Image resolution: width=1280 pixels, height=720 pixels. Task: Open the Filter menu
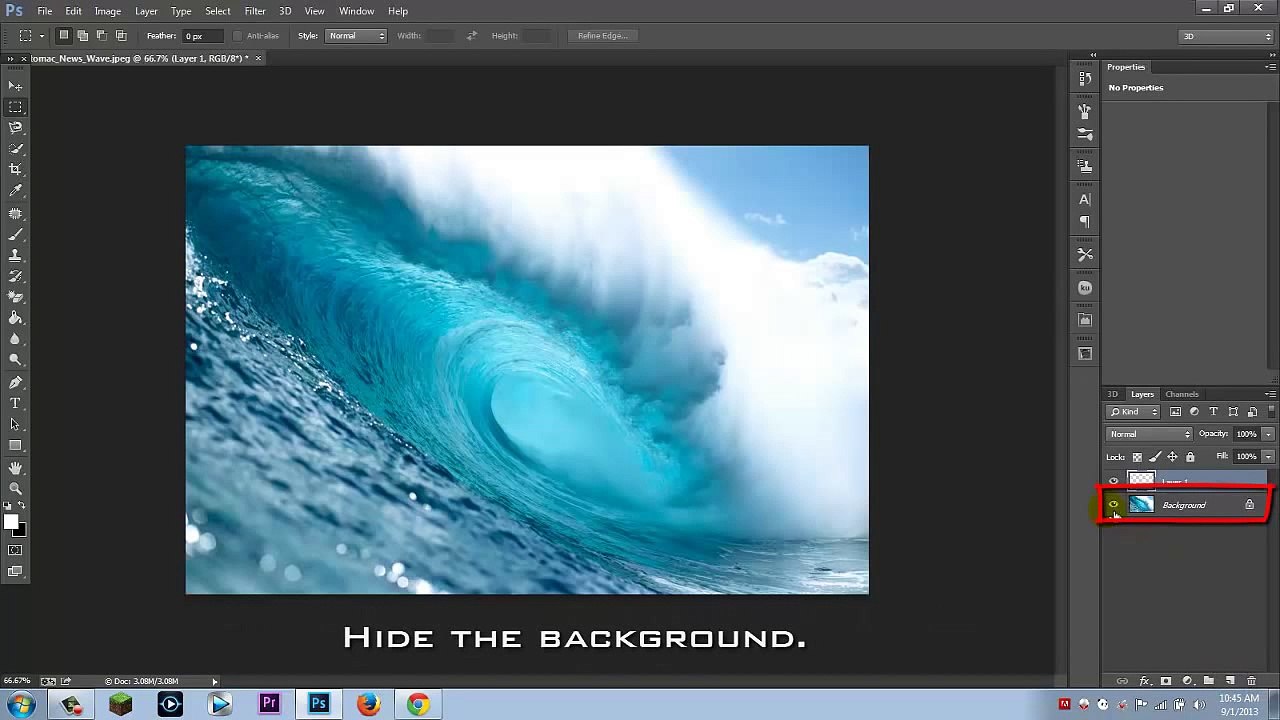tap(255, 11)
